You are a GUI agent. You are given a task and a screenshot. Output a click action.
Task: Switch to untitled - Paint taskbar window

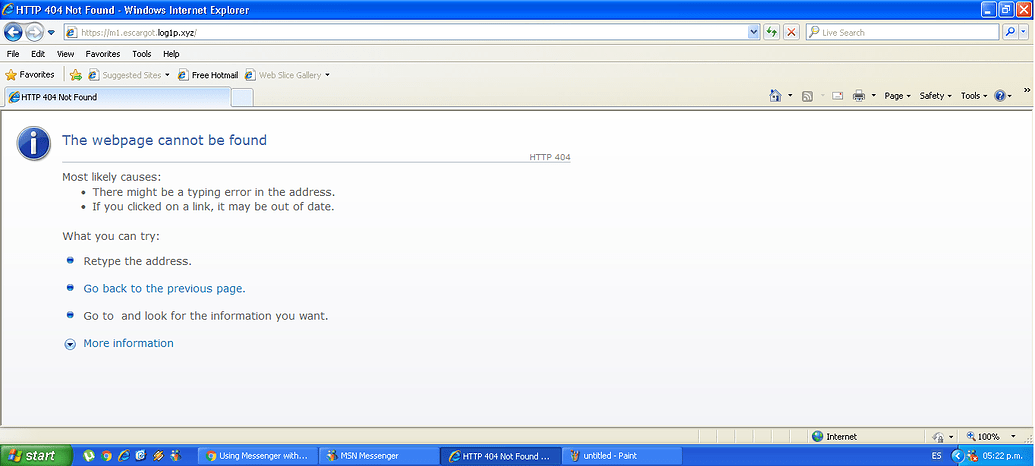[622, 455]
